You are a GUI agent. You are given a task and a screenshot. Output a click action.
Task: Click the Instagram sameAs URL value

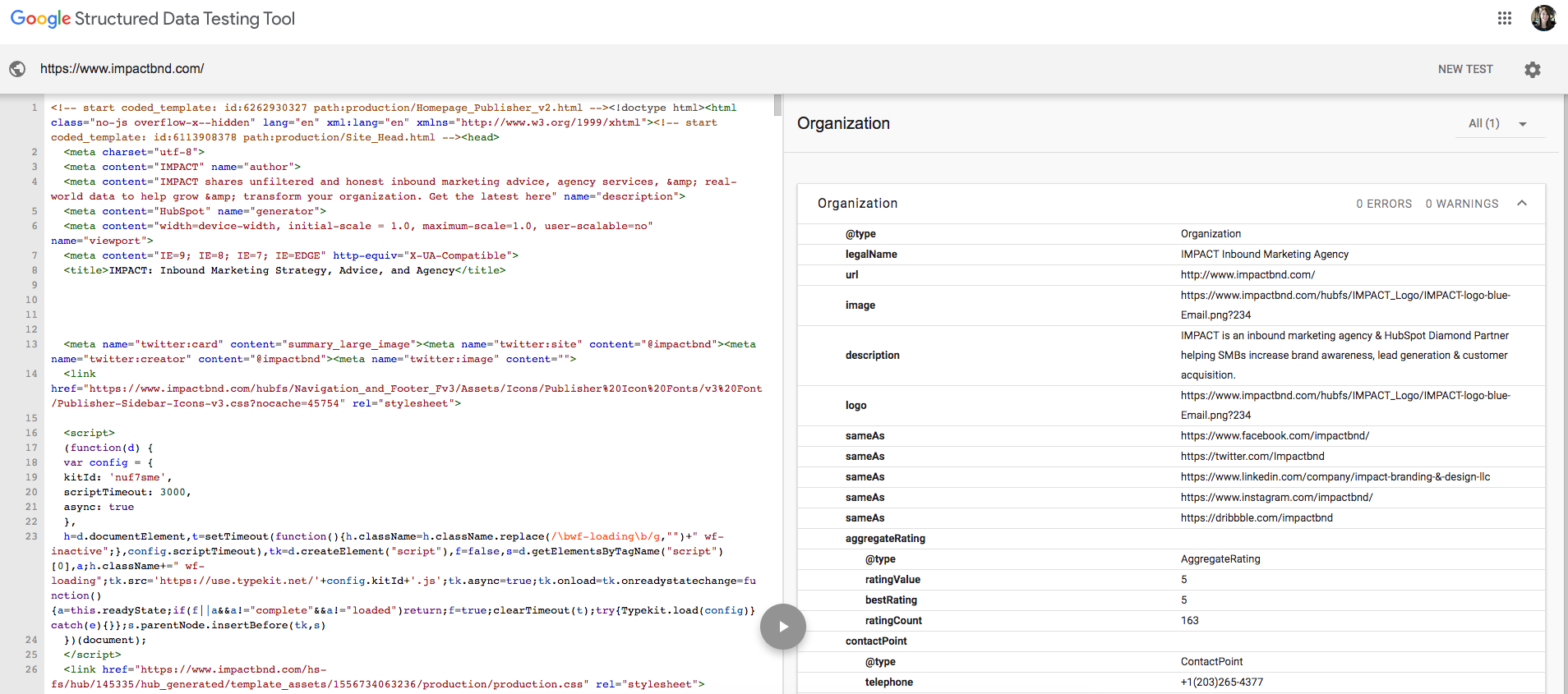point(1276,498)
